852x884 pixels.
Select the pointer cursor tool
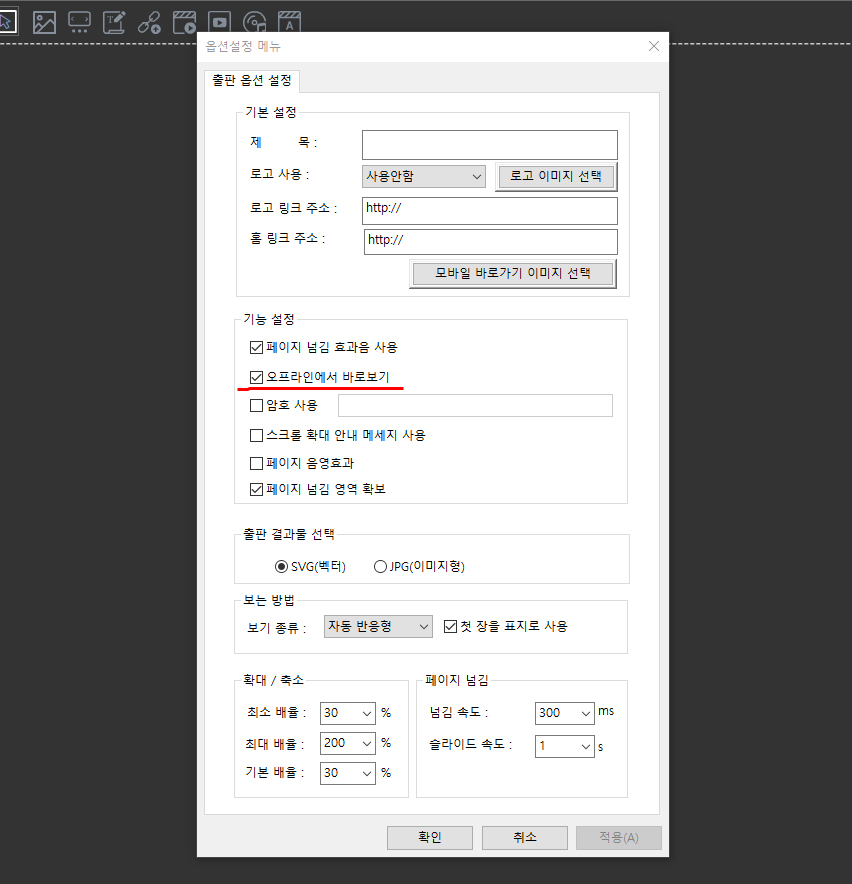(x=8, y=21)
